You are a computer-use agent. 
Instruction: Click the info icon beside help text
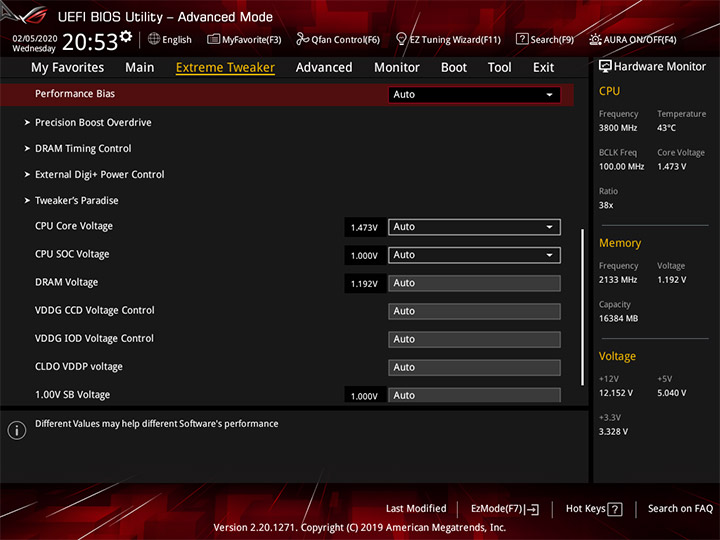(x=17, y=430)
